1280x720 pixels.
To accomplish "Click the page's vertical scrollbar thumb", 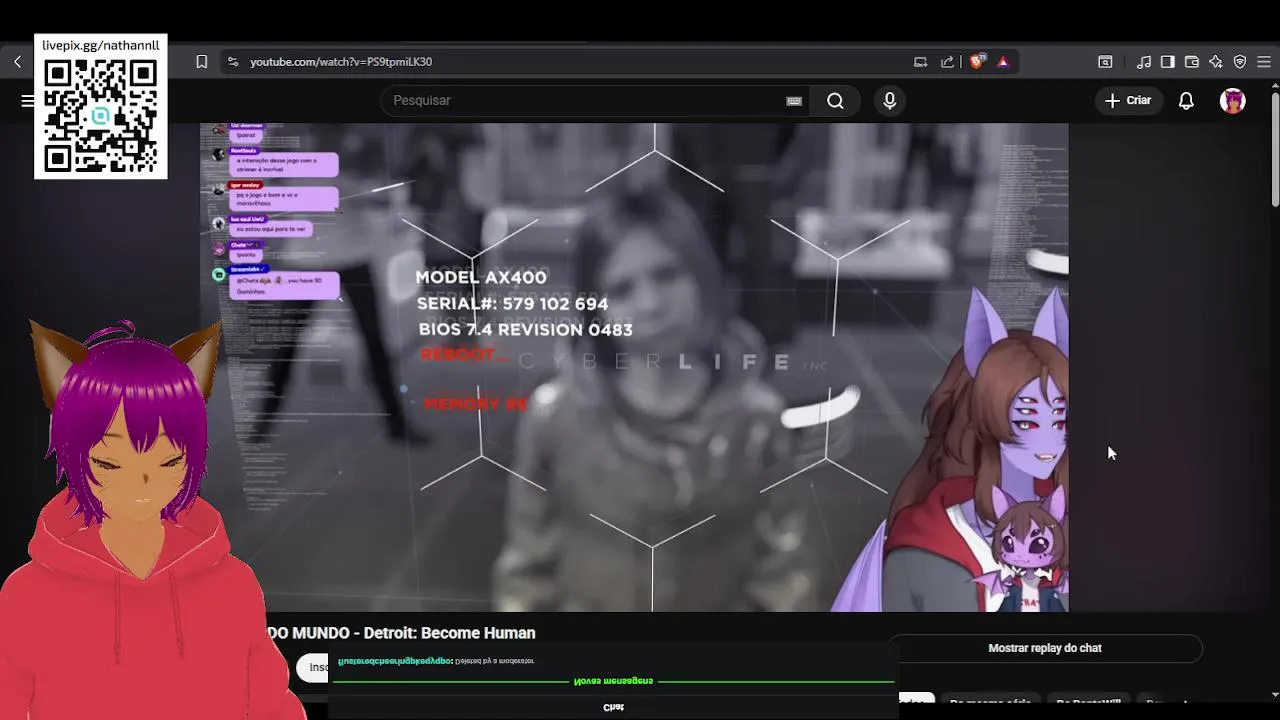I will pyautogui.click(x=1275, y=150).
